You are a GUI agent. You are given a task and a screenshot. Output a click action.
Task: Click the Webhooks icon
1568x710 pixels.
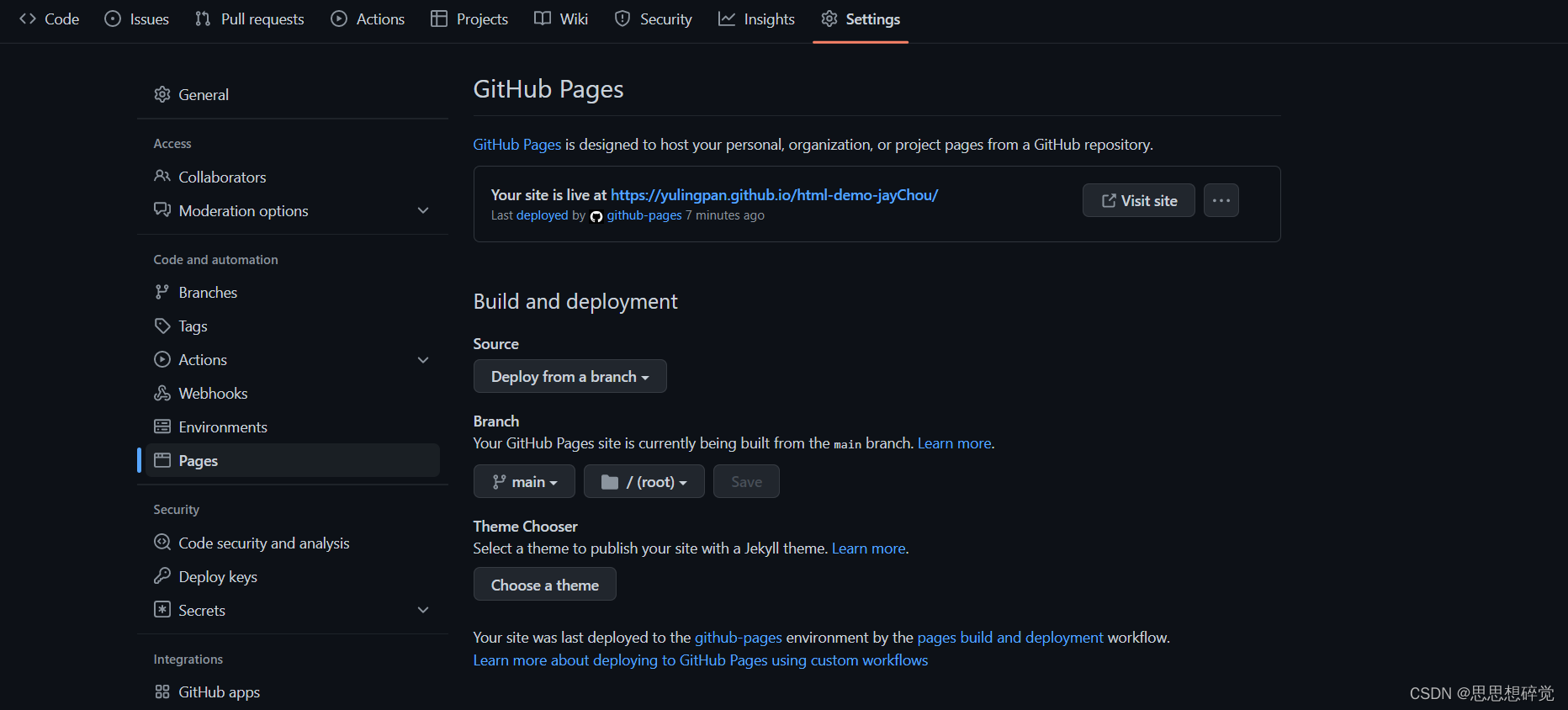162,393
